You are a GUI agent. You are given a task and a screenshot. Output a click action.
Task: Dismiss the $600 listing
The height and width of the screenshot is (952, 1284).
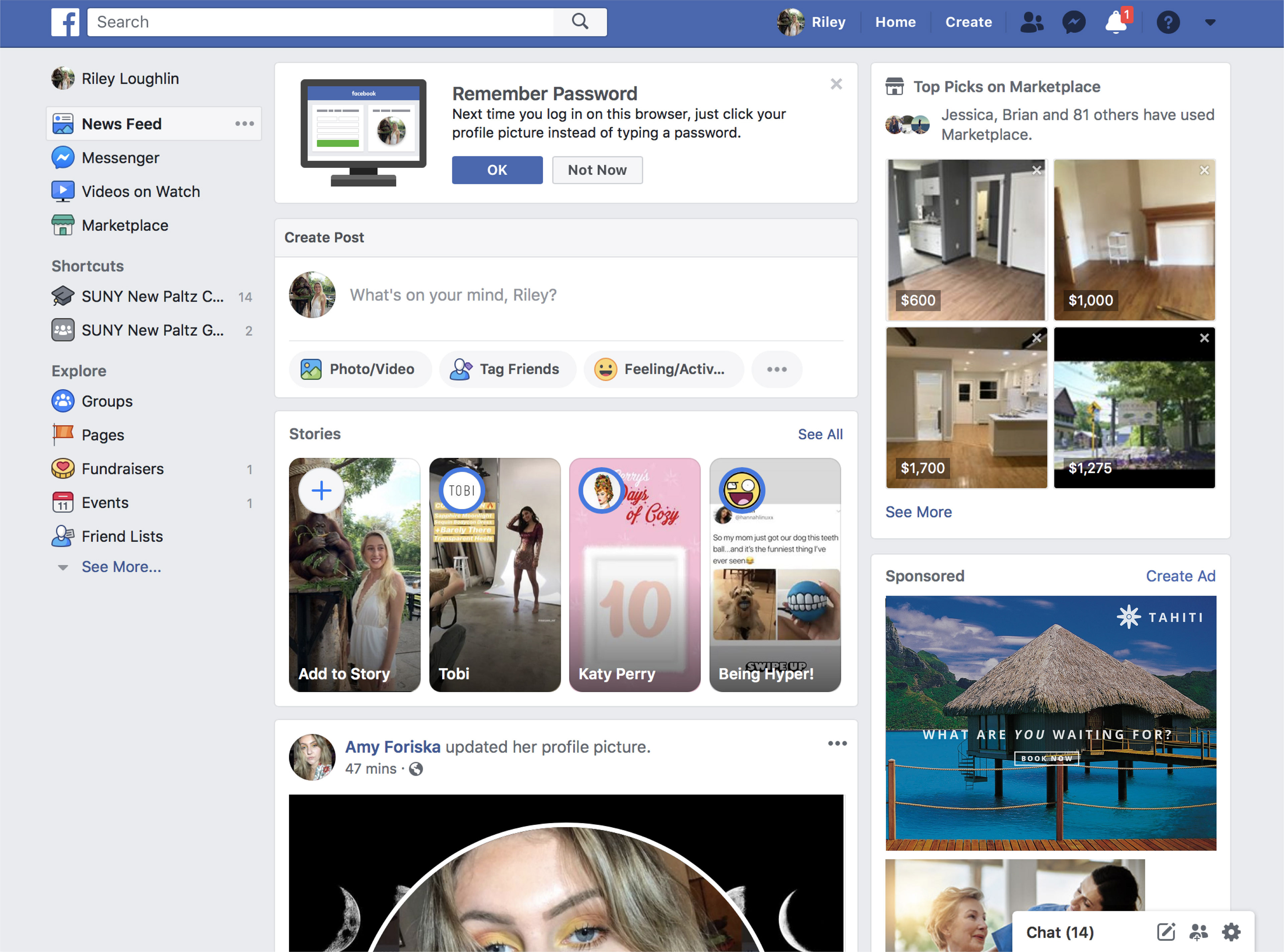coord(1037,170)
